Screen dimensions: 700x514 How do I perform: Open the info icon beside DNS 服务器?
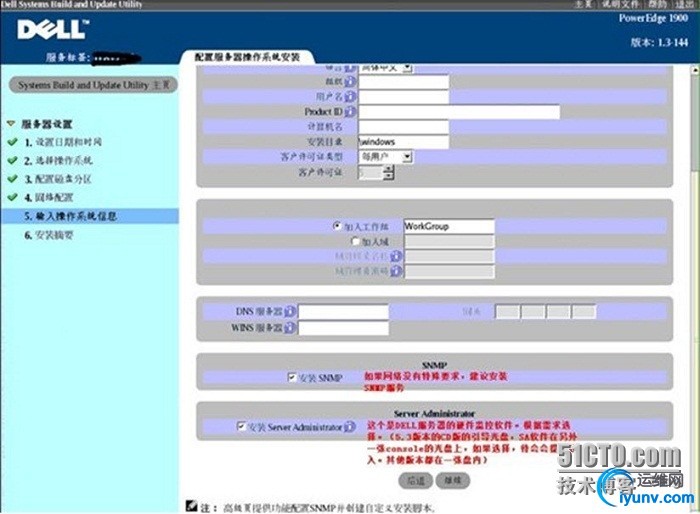(x=290, y=312)
